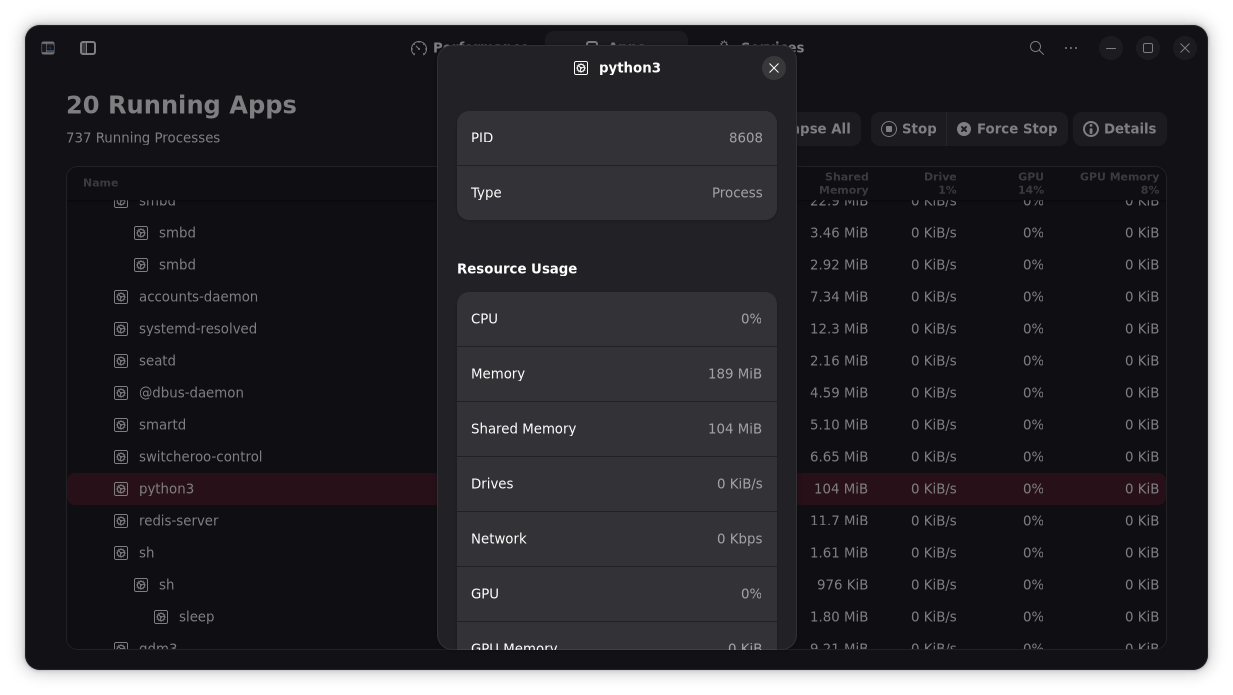Click the process icon beside the sleep entry
Screen dimensions: 1233x695
(x=161, y=617)
